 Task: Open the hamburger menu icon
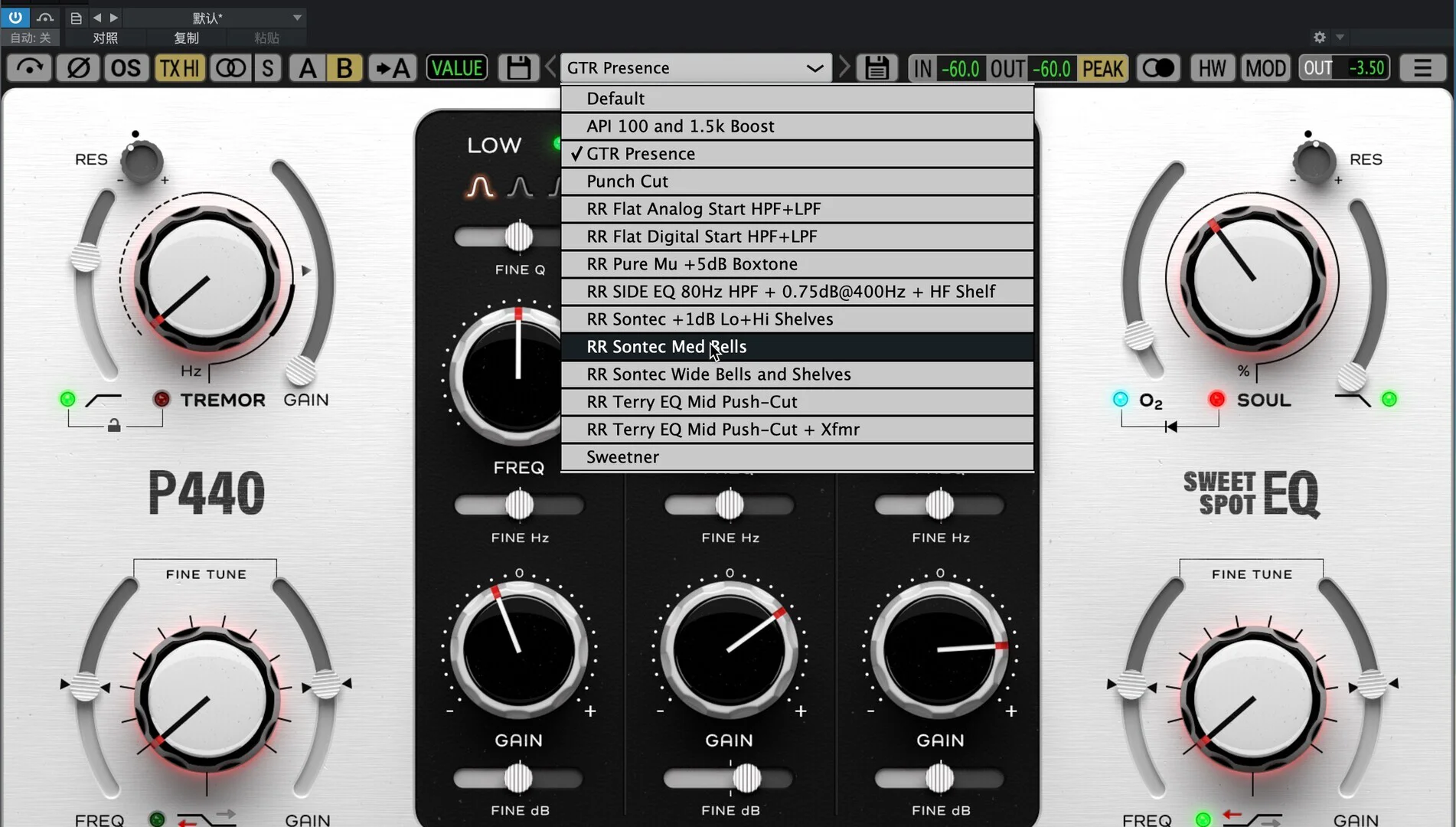(x=1422, y=68)
